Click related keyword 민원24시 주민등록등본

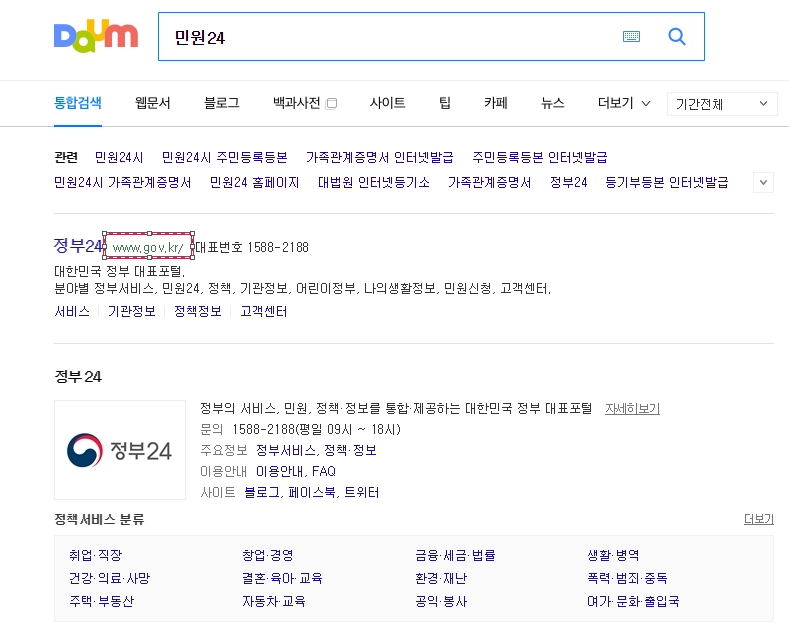tap(224, 157)
